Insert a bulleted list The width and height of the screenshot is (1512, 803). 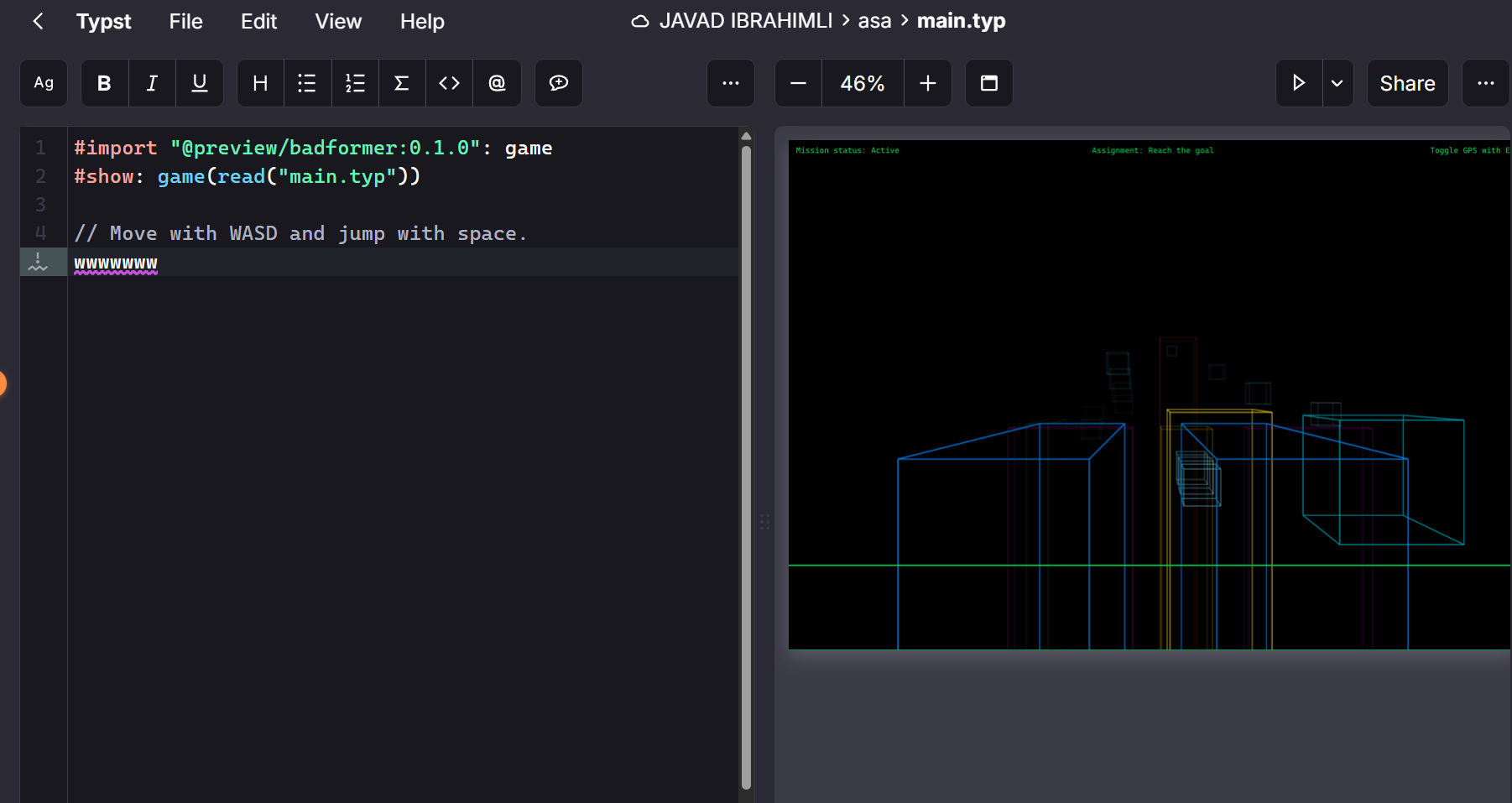[x=307, y=83]
